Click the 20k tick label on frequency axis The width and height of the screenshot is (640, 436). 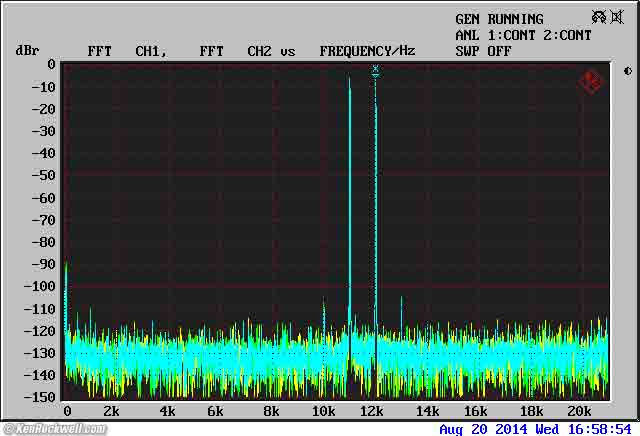pyautogui.click(x=580, y=412)
